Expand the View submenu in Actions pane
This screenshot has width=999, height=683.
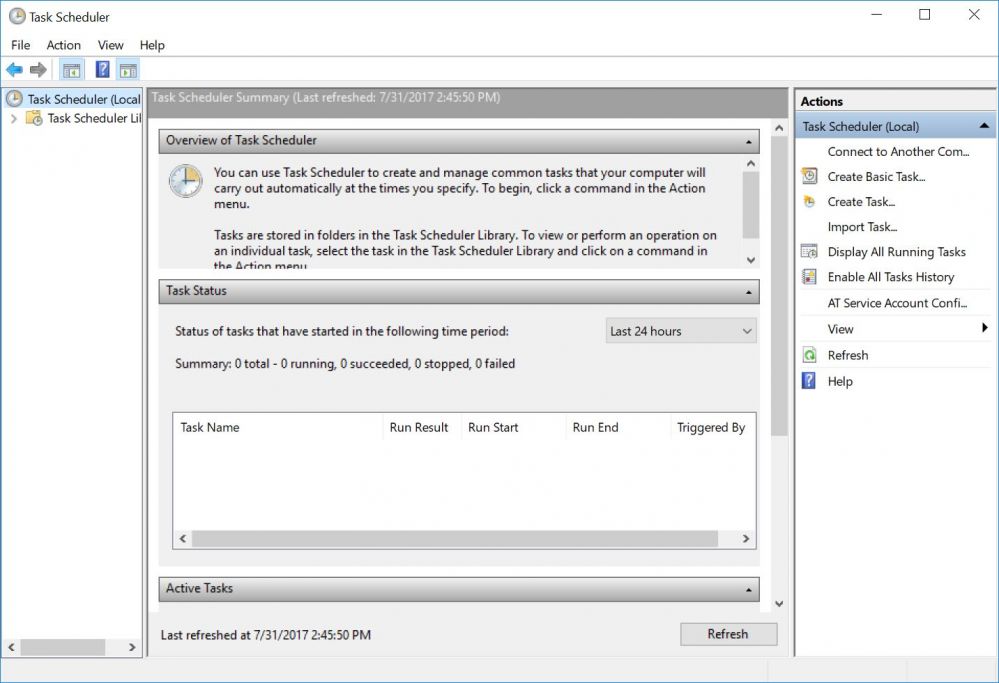tap(984, 329)
